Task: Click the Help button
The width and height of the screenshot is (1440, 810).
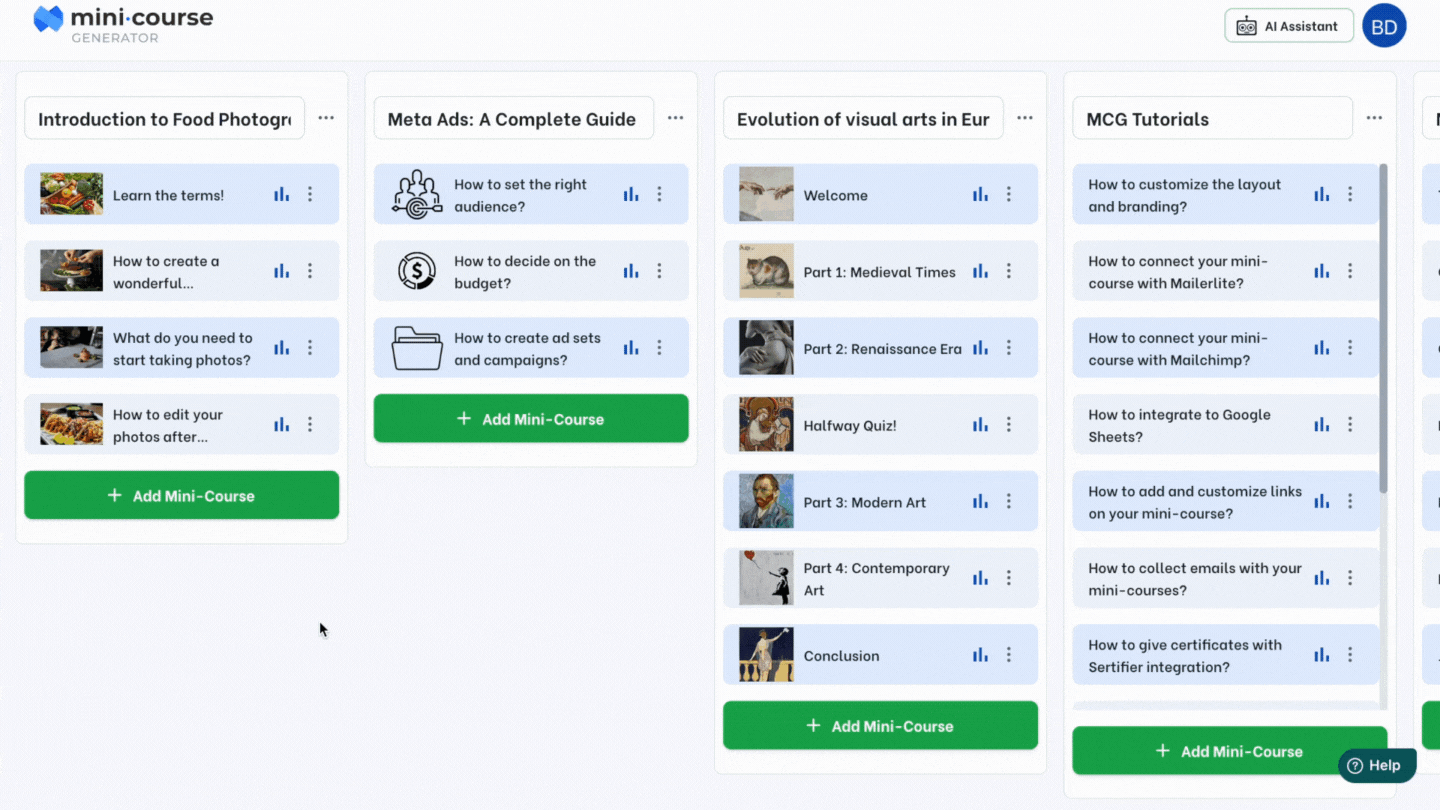Action: coord(1374,765)
